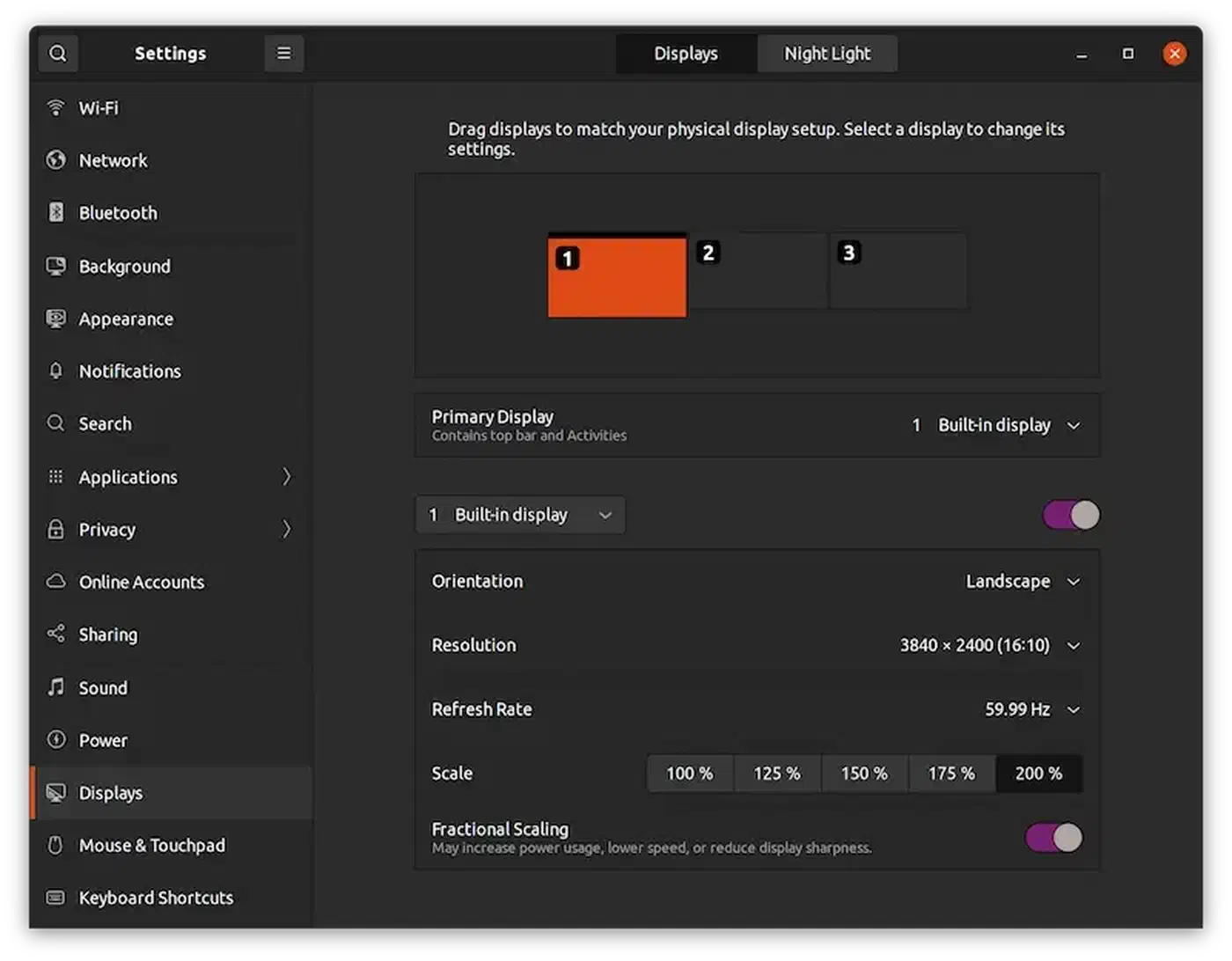Open the Built-in display selector dropdown
Viewport: 1232px width, 961px height.
pyautogui.click(x=520, y=515)
